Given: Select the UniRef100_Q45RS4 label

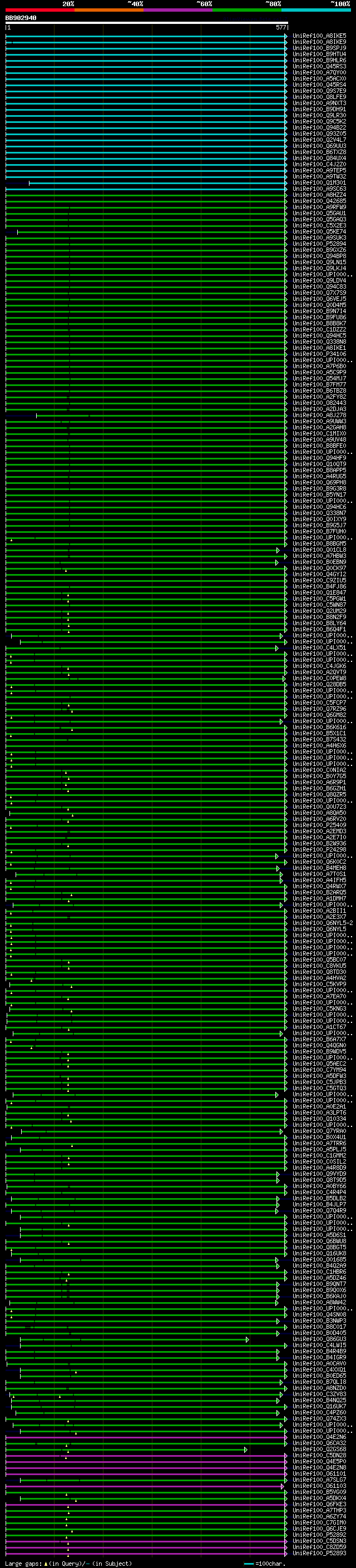Looking at the screenshot, I should (319, 85).
